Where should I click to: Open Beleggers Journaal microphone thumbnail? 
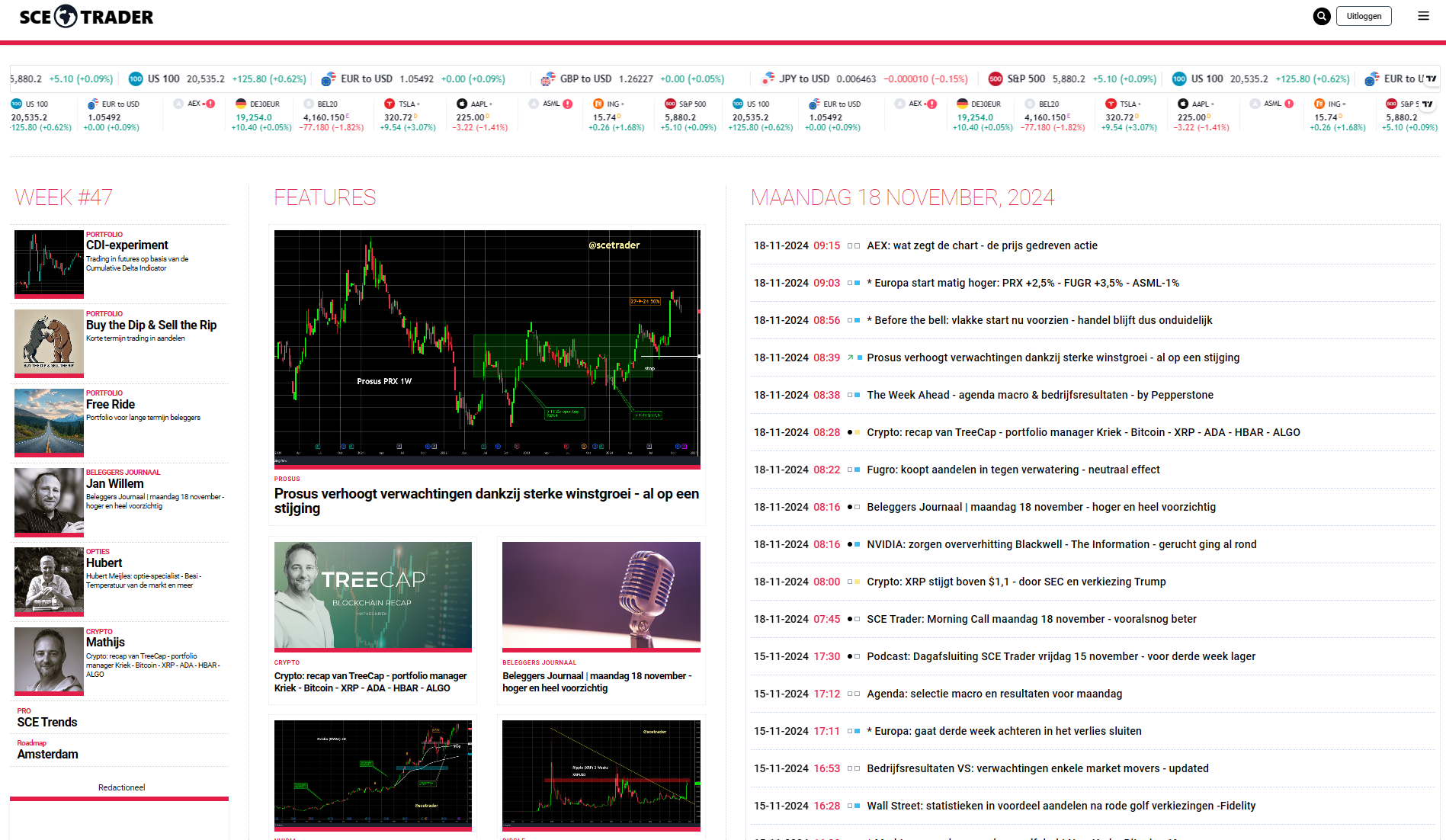[601, 596]
